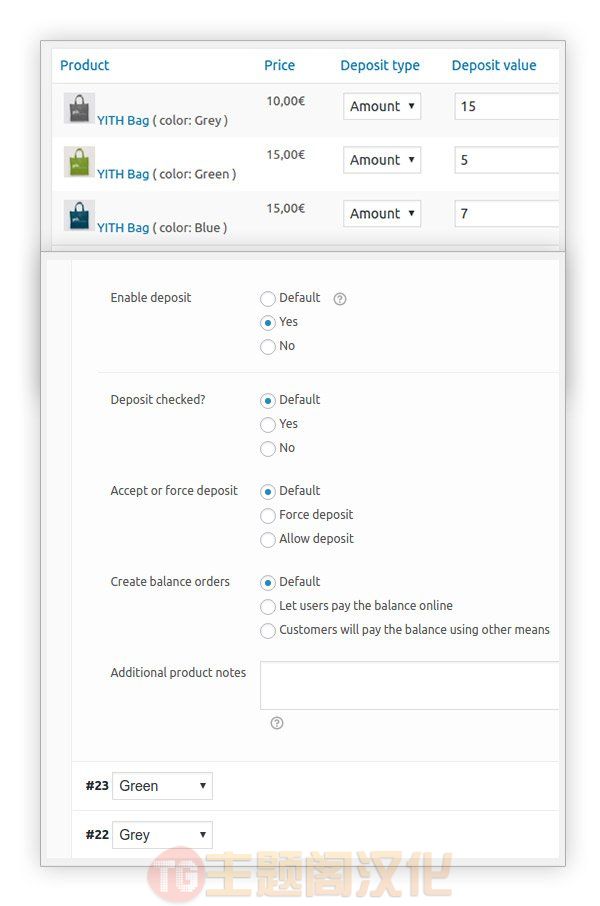
Task: Click the help icon below Additional product notes
Action: click(x=277, y=723)
